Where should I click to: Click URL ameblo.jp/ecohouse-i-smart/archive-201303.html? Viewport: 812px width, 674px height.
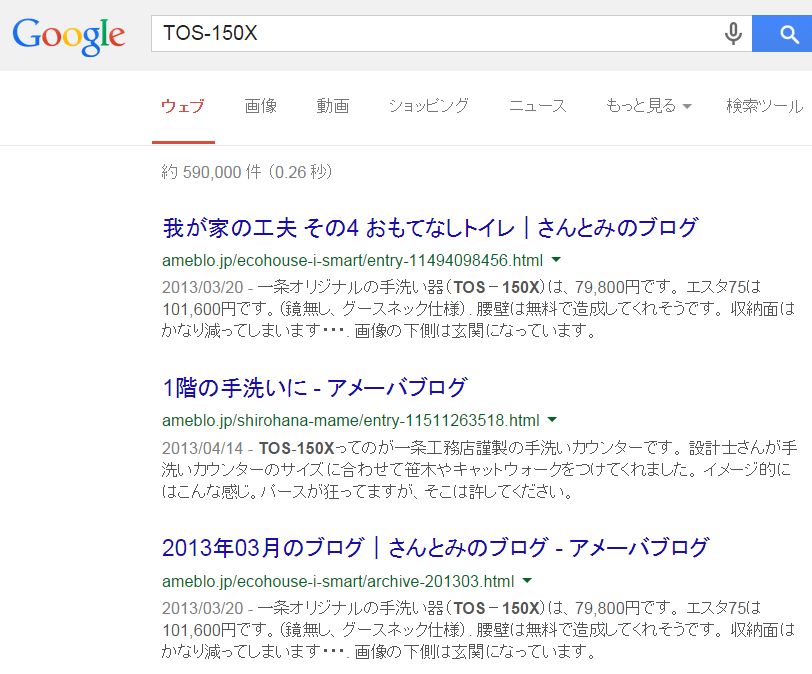(x=338, y=581)
